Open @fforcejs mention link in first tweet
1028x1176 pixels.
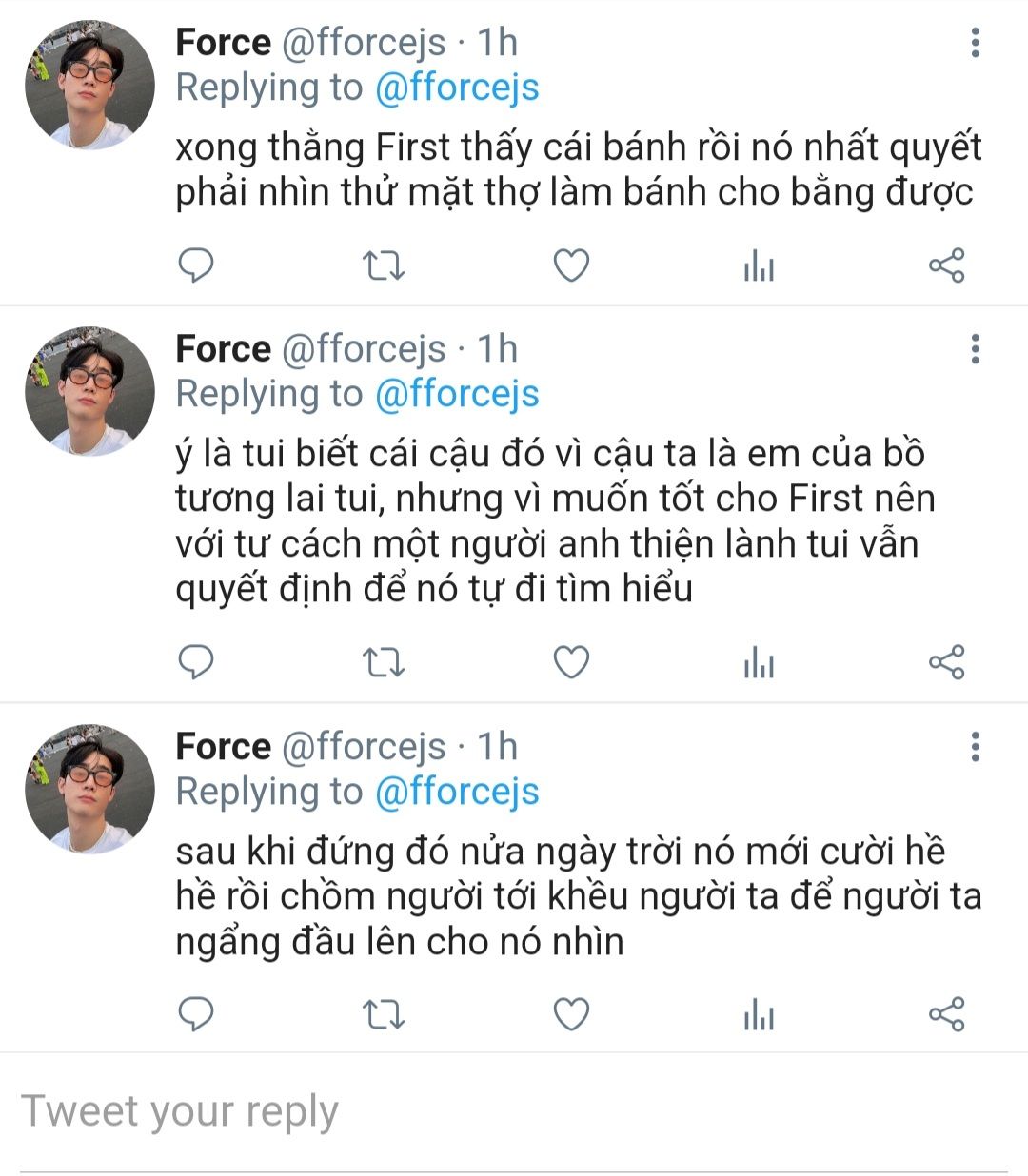coord(457,88)
